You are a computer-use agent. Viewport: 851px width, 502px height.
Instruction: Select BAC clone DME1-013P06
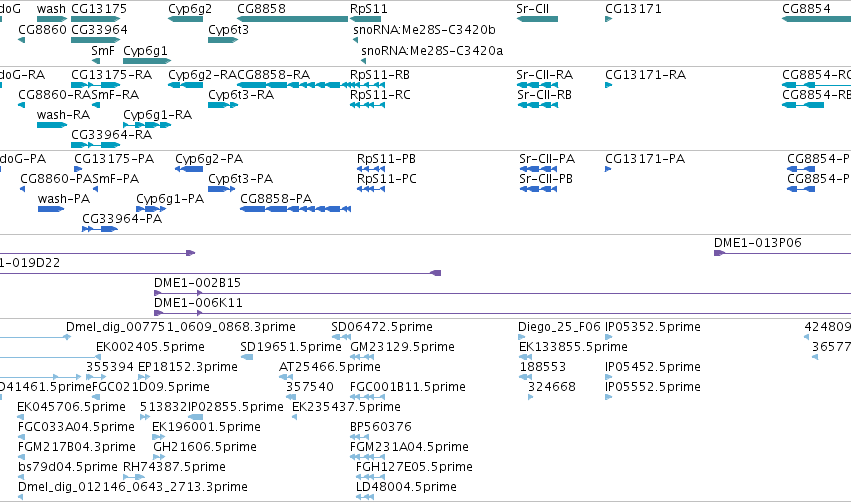point(758,243)
